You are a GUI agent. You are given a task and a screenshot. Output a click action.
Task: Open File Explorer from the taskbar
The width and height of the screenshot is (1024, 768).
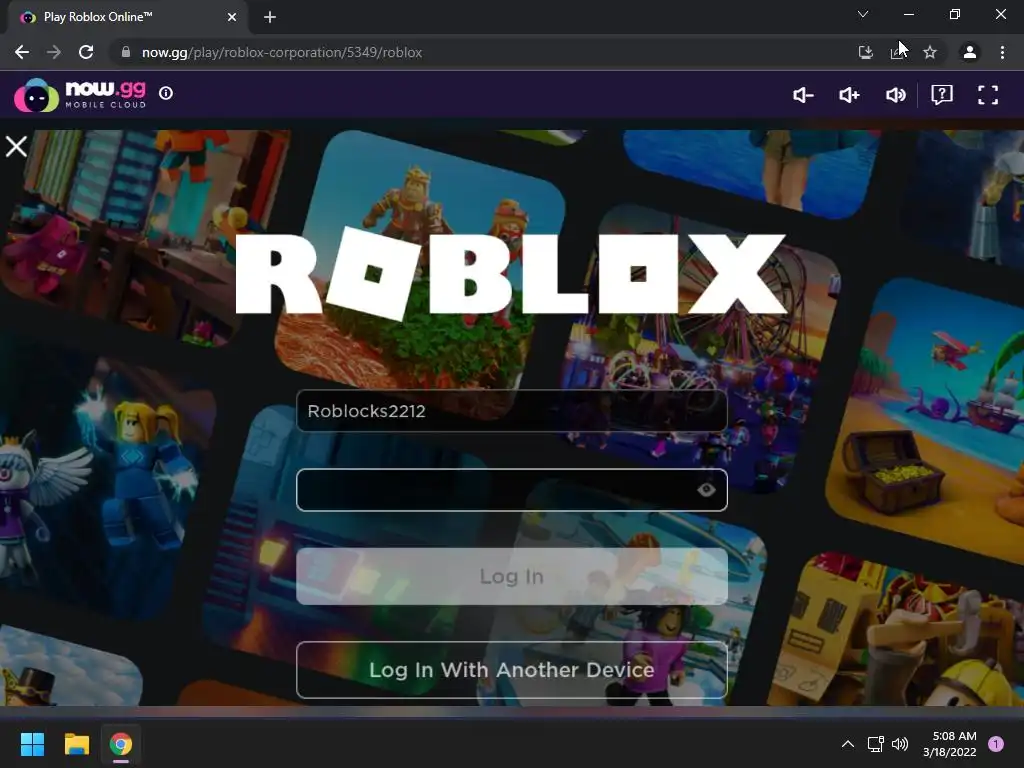[76, 744]
